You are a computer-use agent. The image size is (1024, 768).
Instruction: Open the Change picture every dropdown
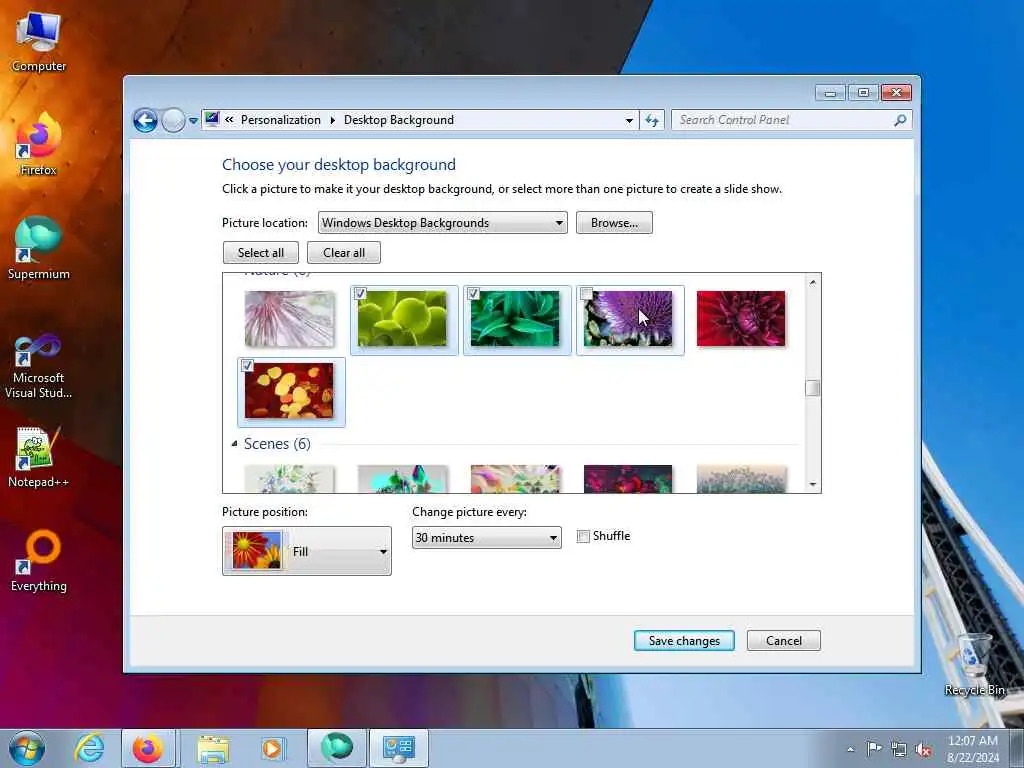(x=487, y=537)
